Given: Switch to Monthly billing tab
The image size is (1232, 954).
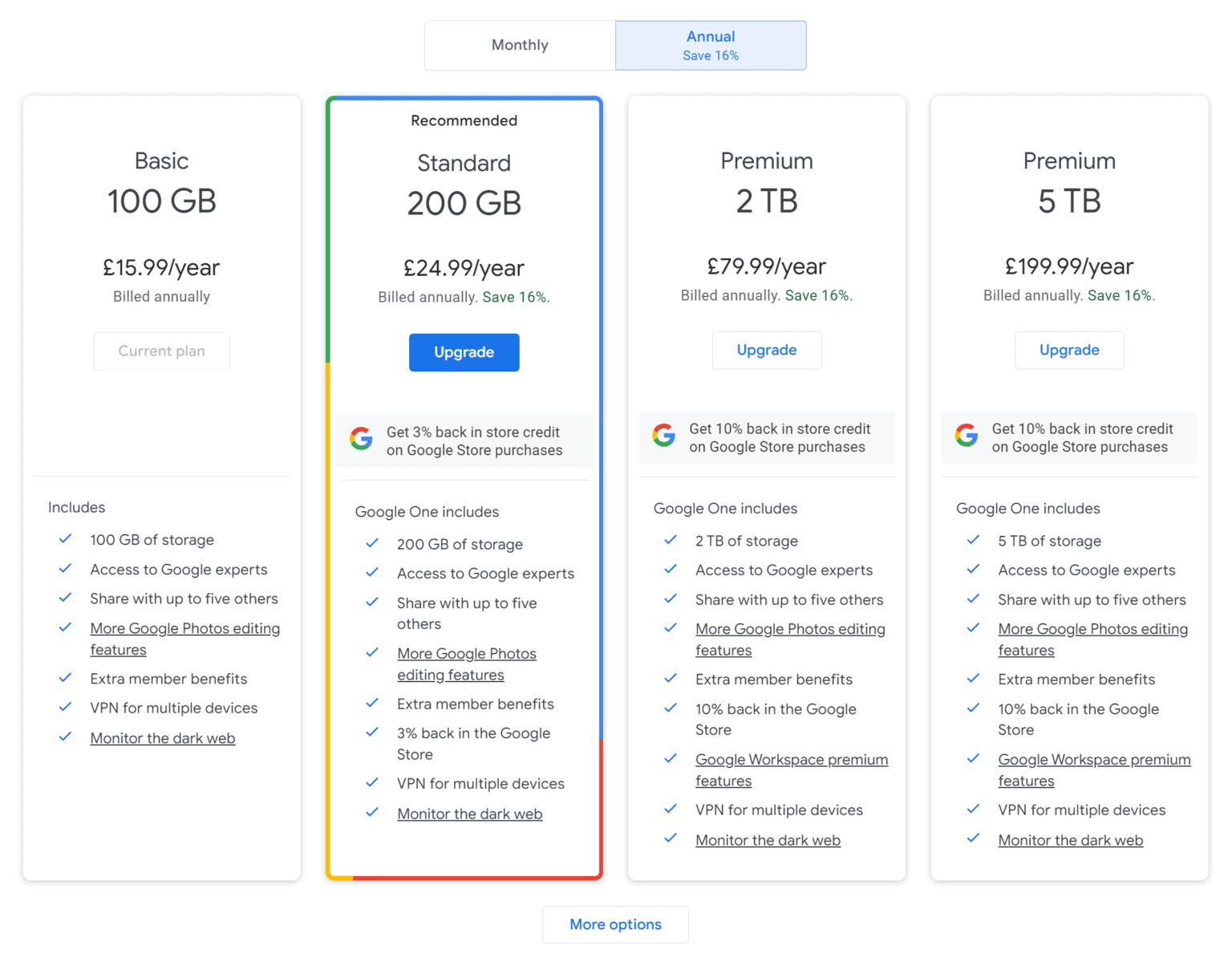Looking at the screenshot, I should (520, 46).
